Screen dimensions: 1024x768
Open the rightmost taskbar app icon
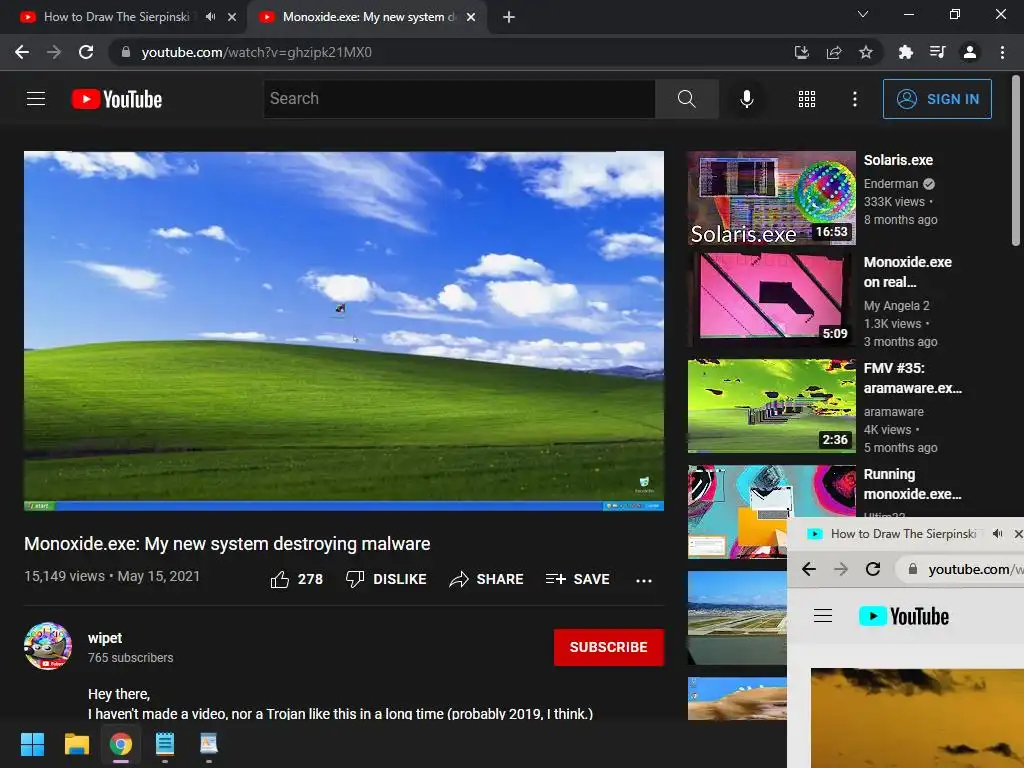(x=208, y=744)
